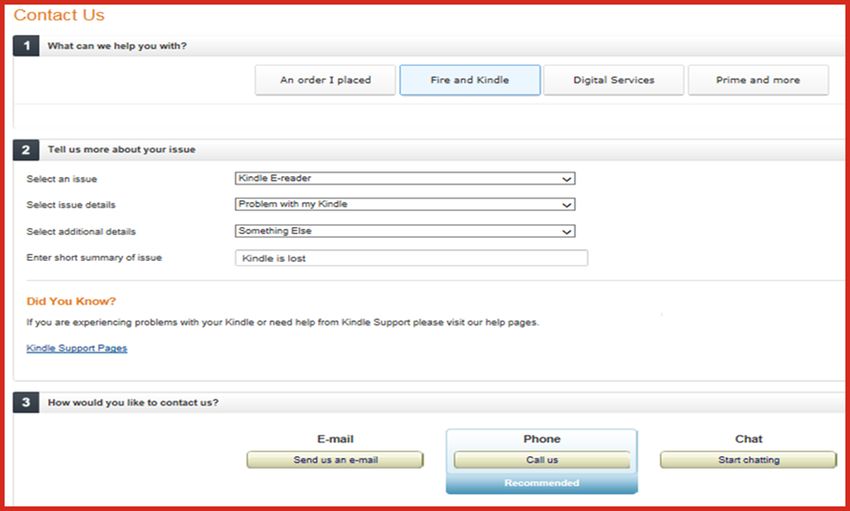The width and height of the screenshot is (850, 511).
Task: Click the 'Did You Know?' heading
Action: pyautogui.click(x=71, y=301)
